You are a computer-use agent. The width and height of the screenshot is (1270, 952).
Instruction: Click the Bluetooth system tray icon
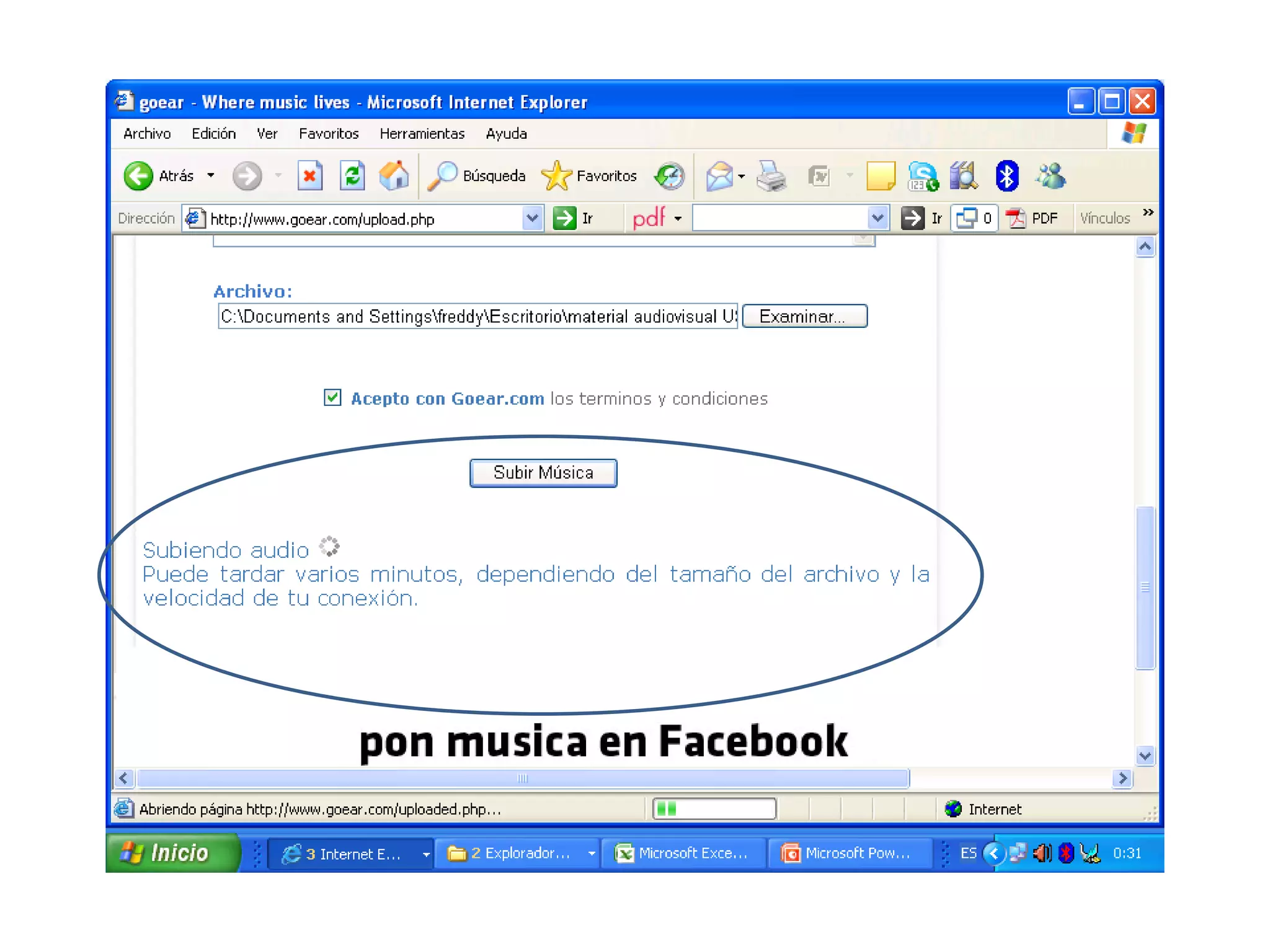pos(1066,853)
